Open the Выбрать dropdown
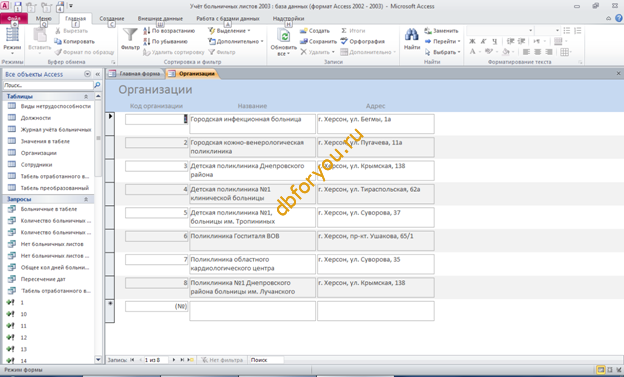Image resolution: width=624 pixels, height=377 pixels. (442, 52)
